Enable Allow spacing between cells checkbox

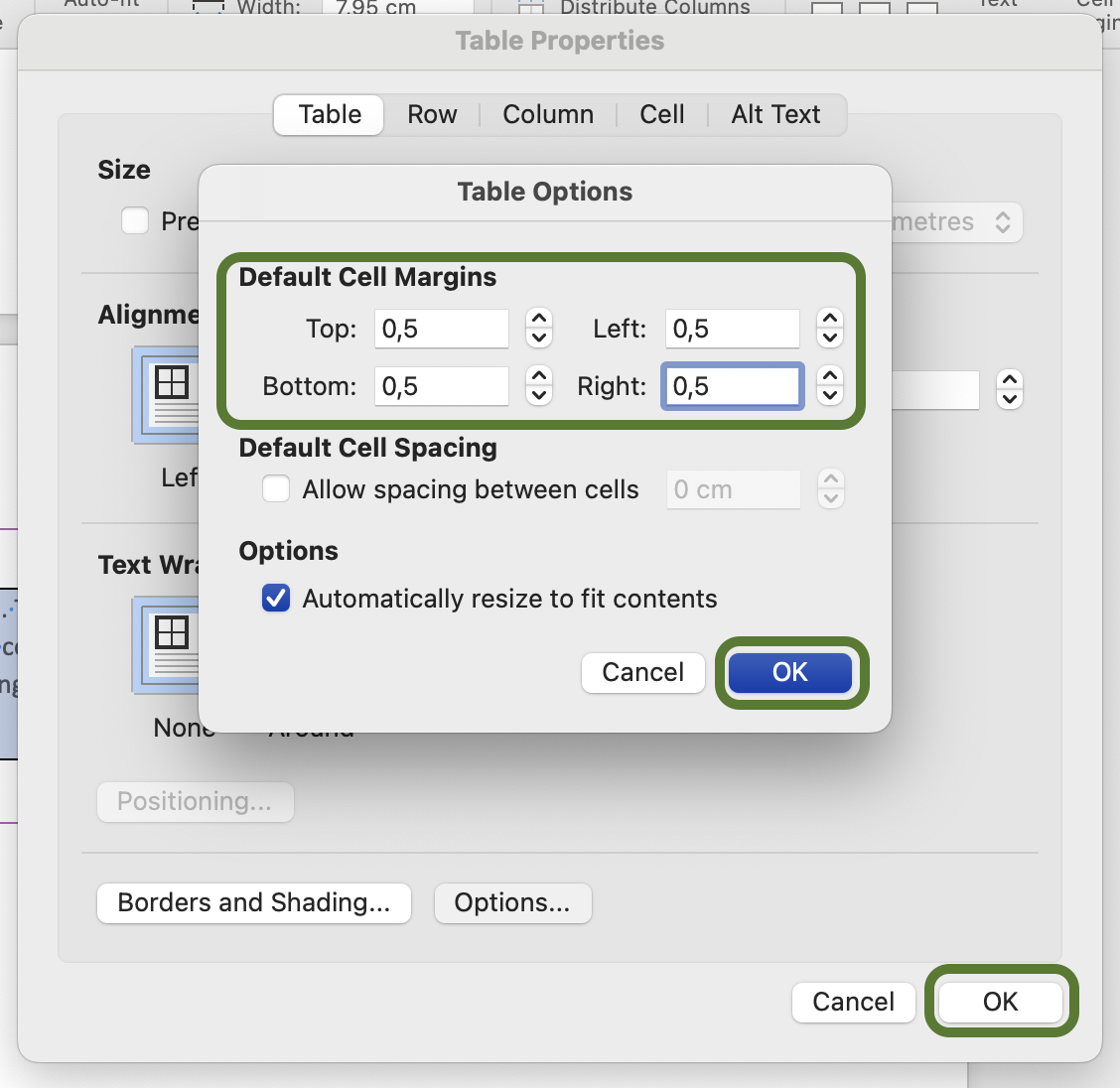pos(276,489)
